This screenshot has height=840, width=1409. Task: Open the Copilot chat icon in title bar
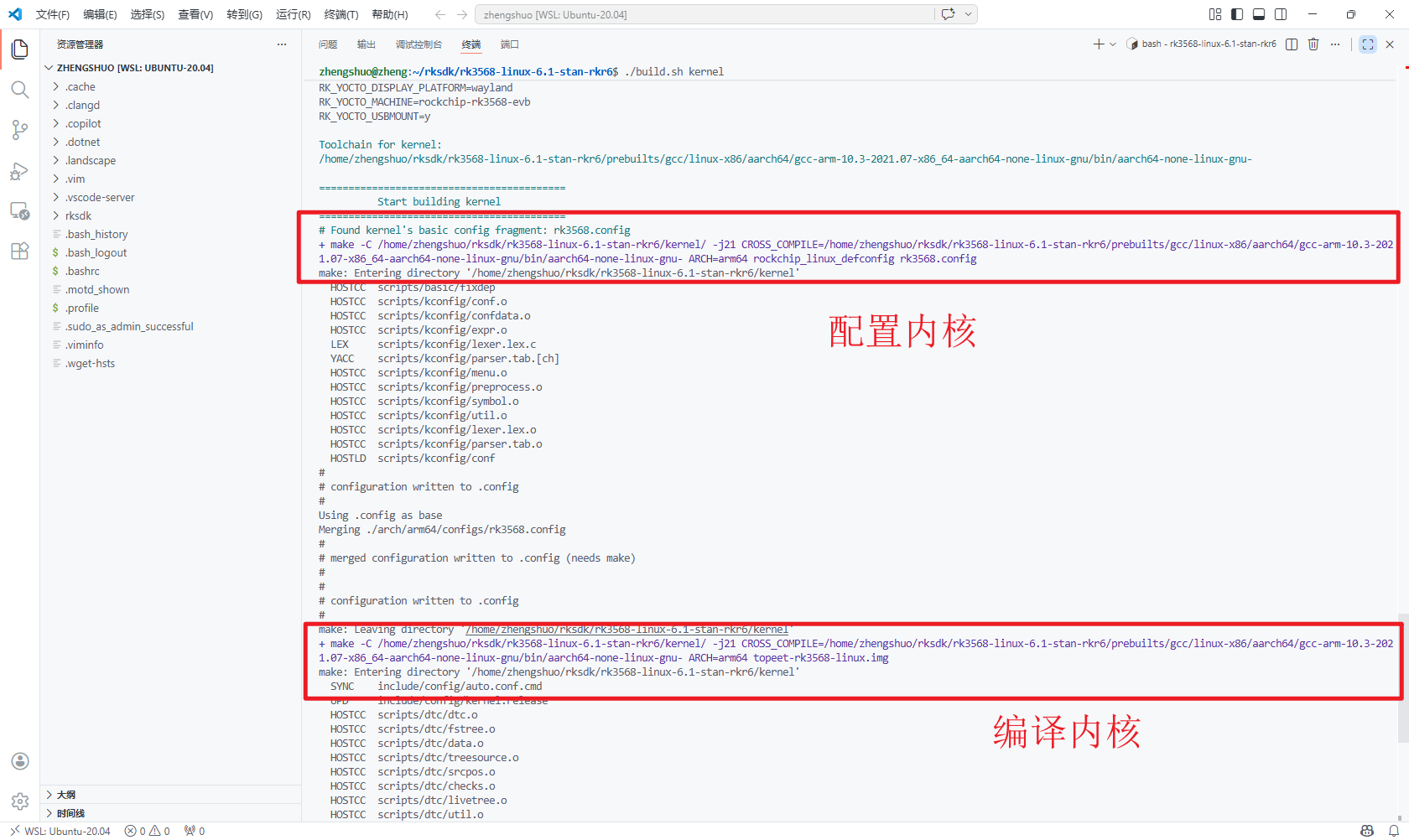click(x=949, y=14)
